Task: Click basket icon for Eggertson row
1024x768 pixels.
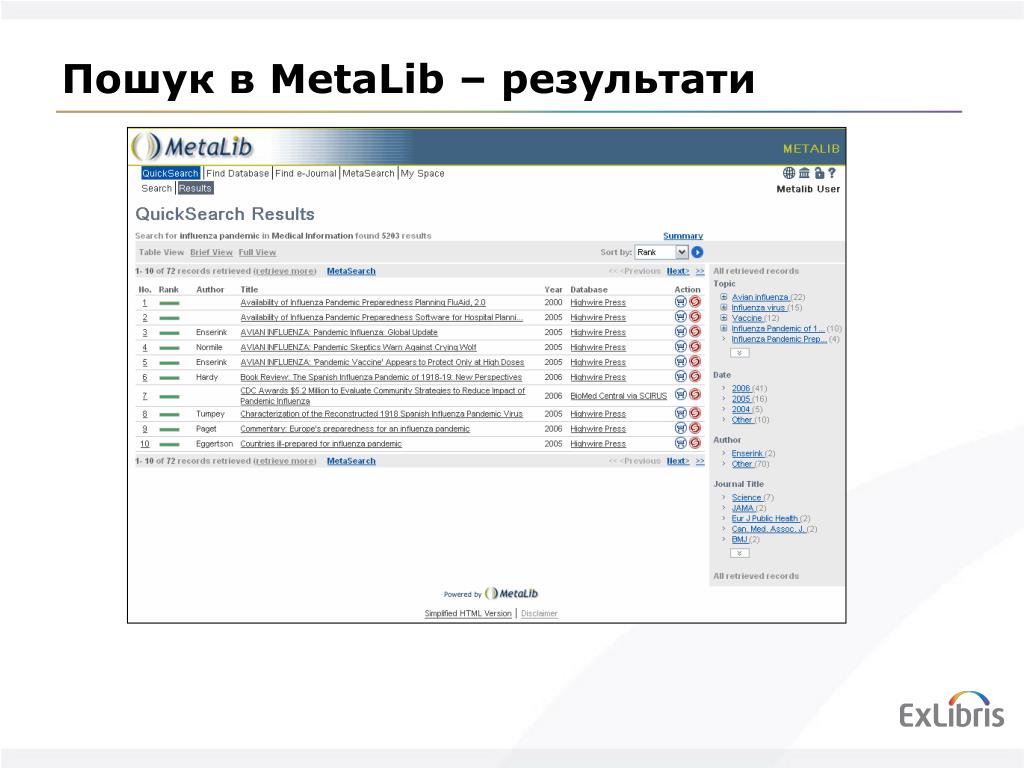Action: [x=680, y=443]
